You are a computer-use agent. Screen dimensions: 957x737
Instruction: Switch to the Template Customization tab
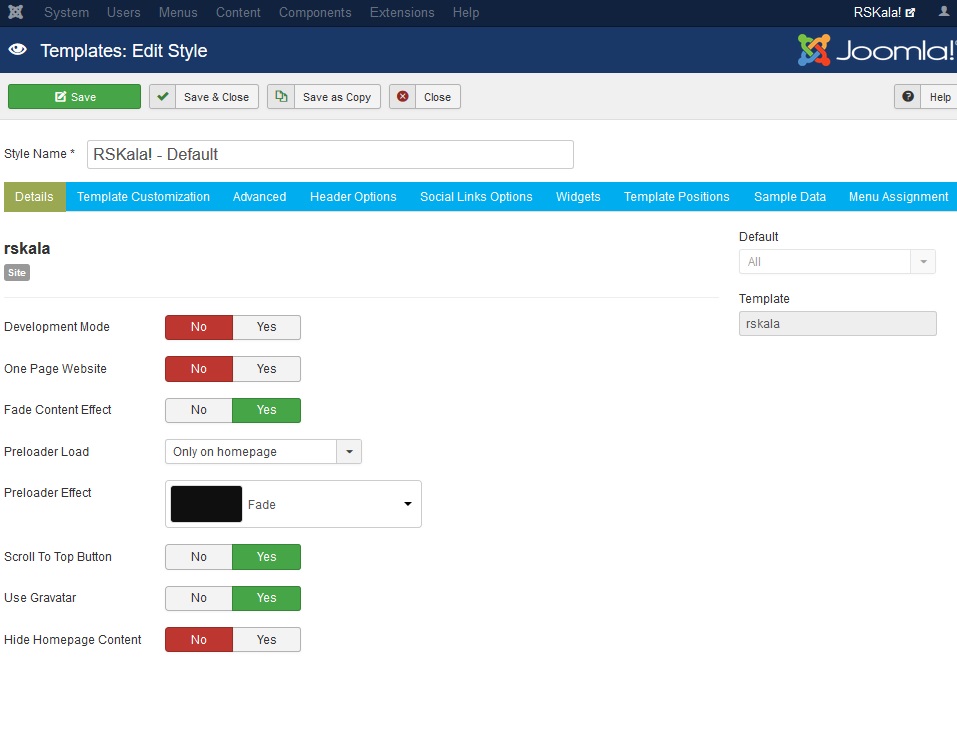click(x=143, y=197)
